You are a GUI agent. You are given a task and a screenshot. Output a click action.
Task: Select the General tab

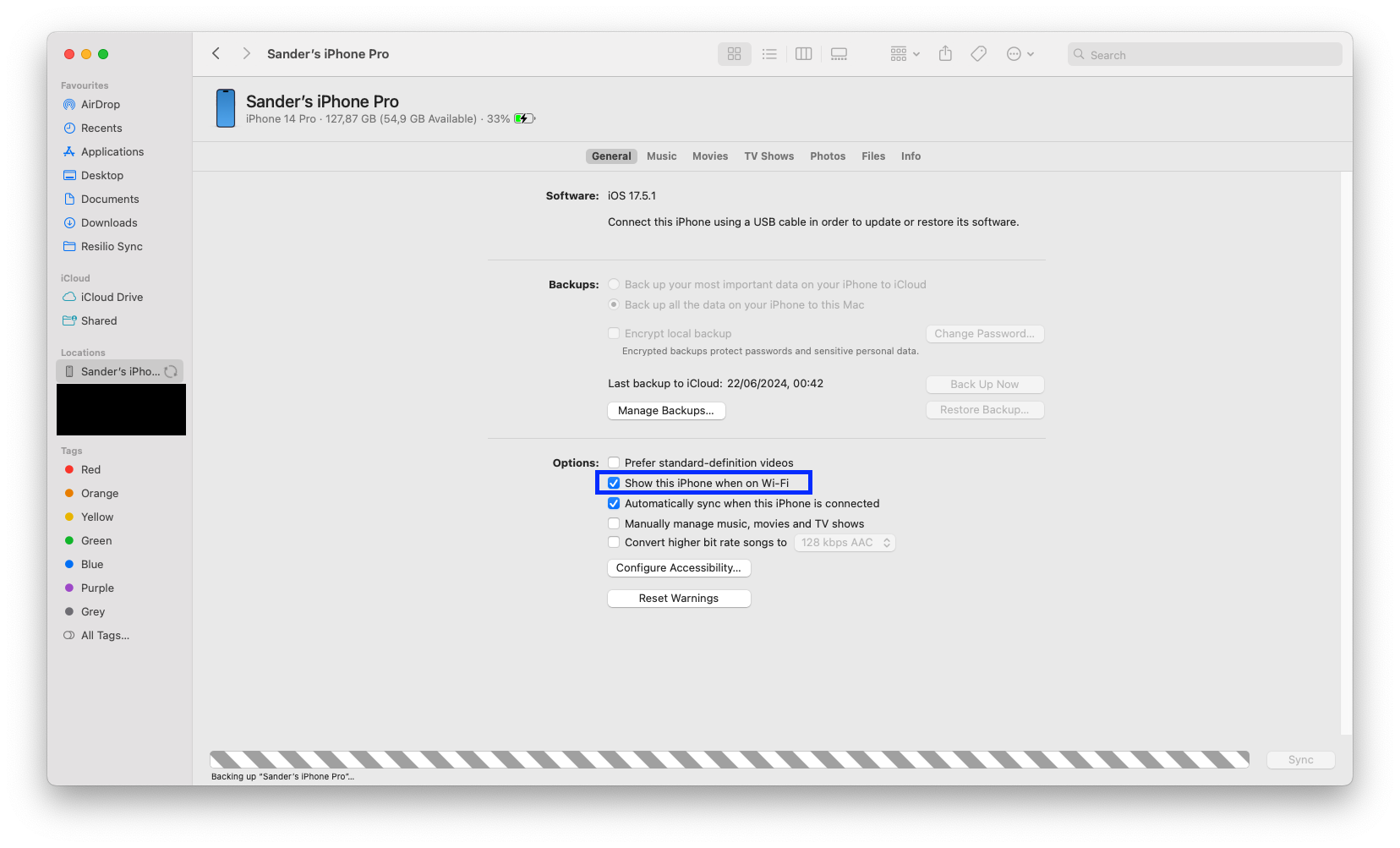click(611, 156)
